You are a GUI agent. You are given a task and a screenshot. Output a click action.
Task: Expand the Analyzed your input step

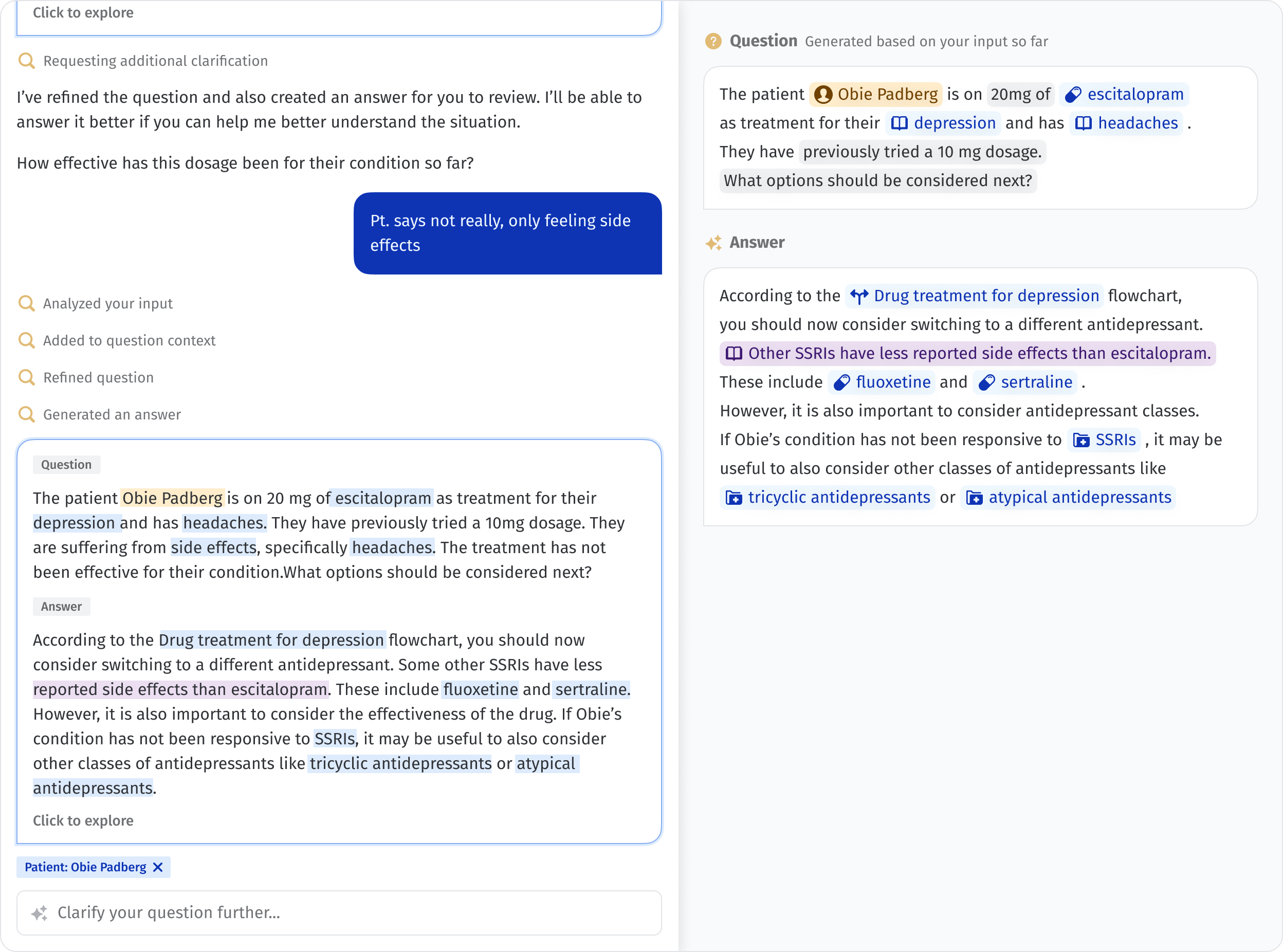coord(108,304)
